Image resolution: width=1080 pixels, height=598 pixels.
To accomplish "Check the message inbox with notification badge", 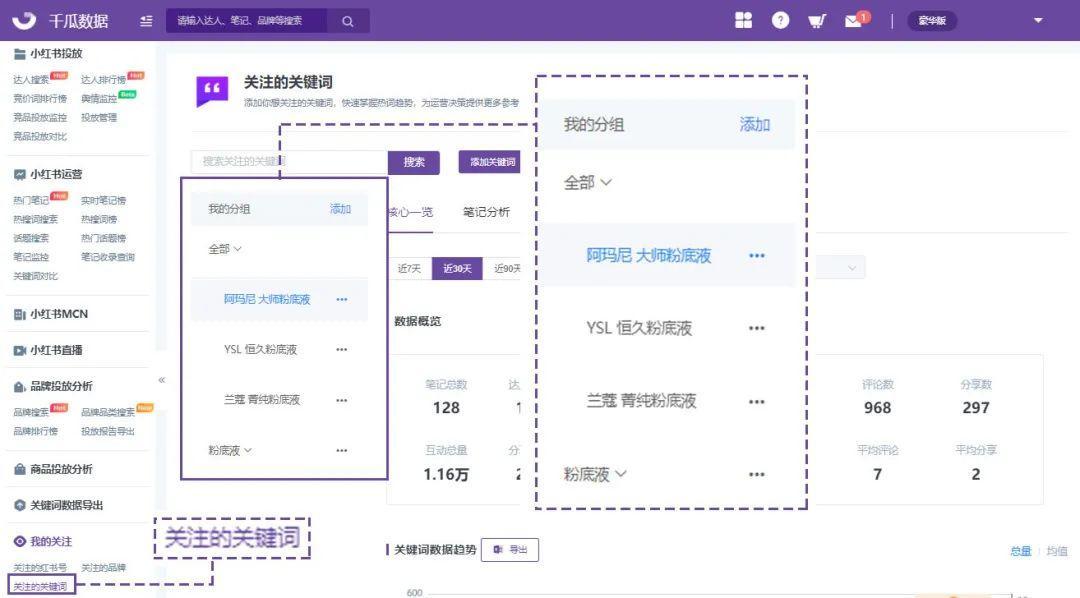I will (x=855, y=20).
